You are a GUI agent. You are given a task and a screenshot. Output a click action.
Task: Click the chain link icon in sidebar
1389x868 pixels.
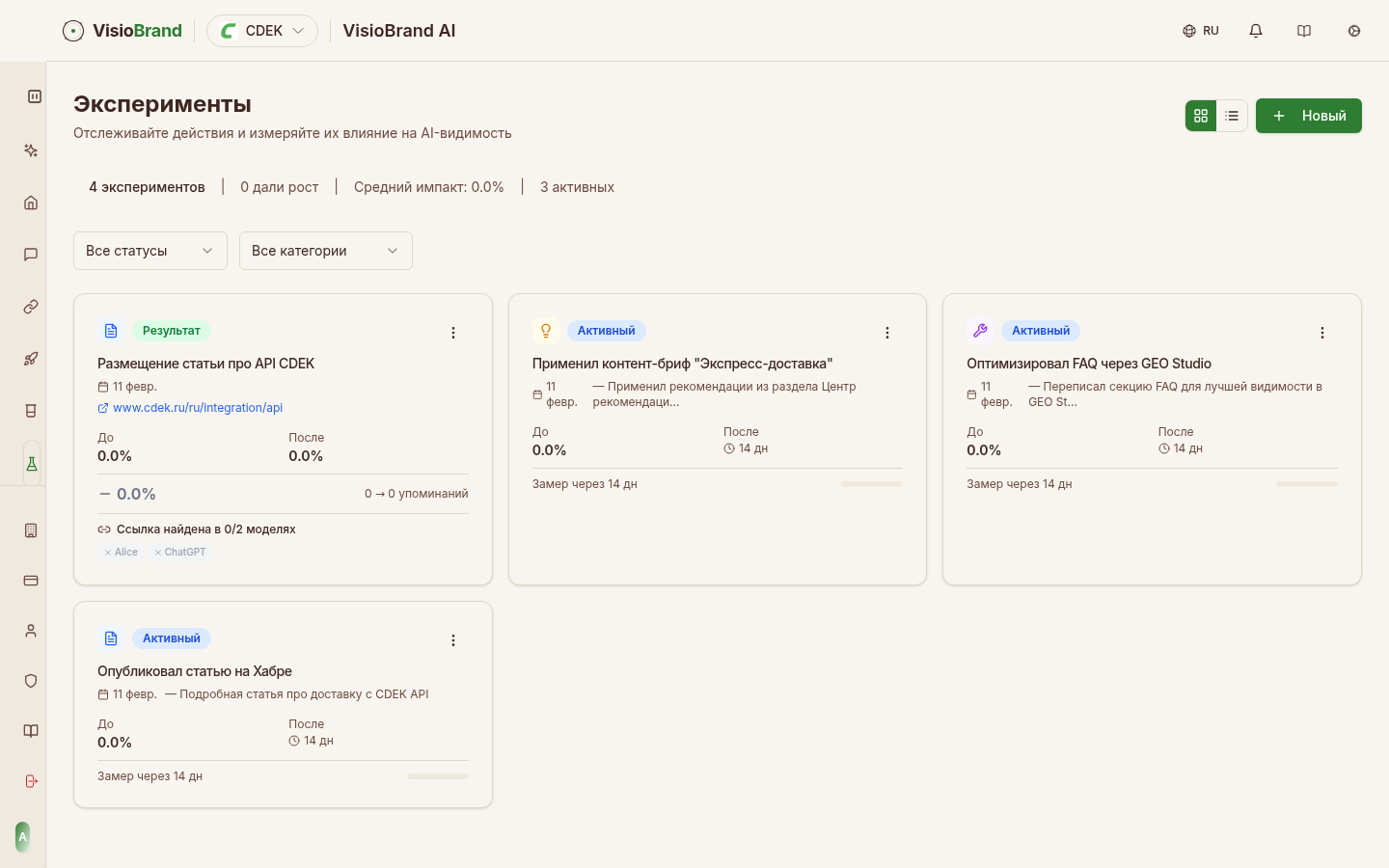[x=31, y=307]
